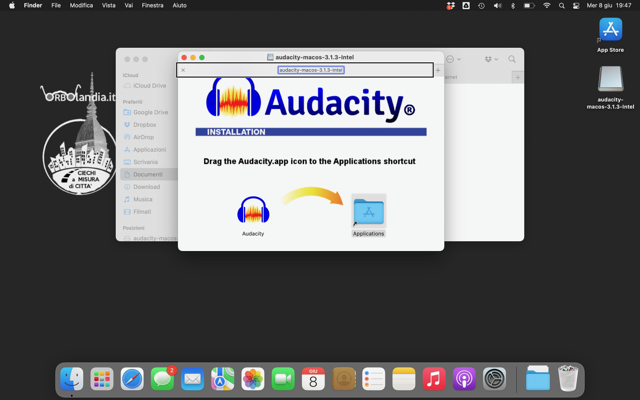Select Applicazioni in Finder sidebar

click(149, 149)
